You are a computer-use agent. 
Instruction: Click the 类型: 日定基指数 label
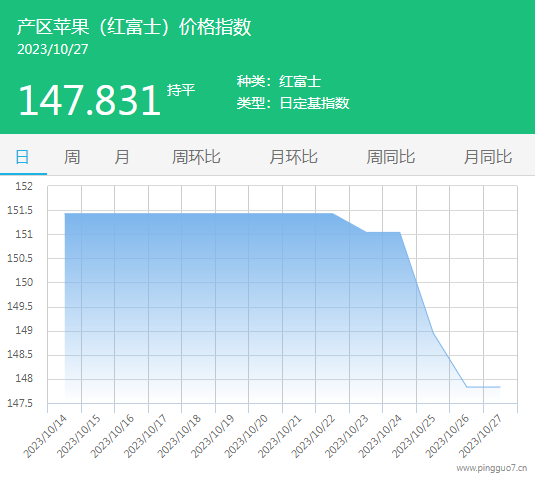click(293, 103)
